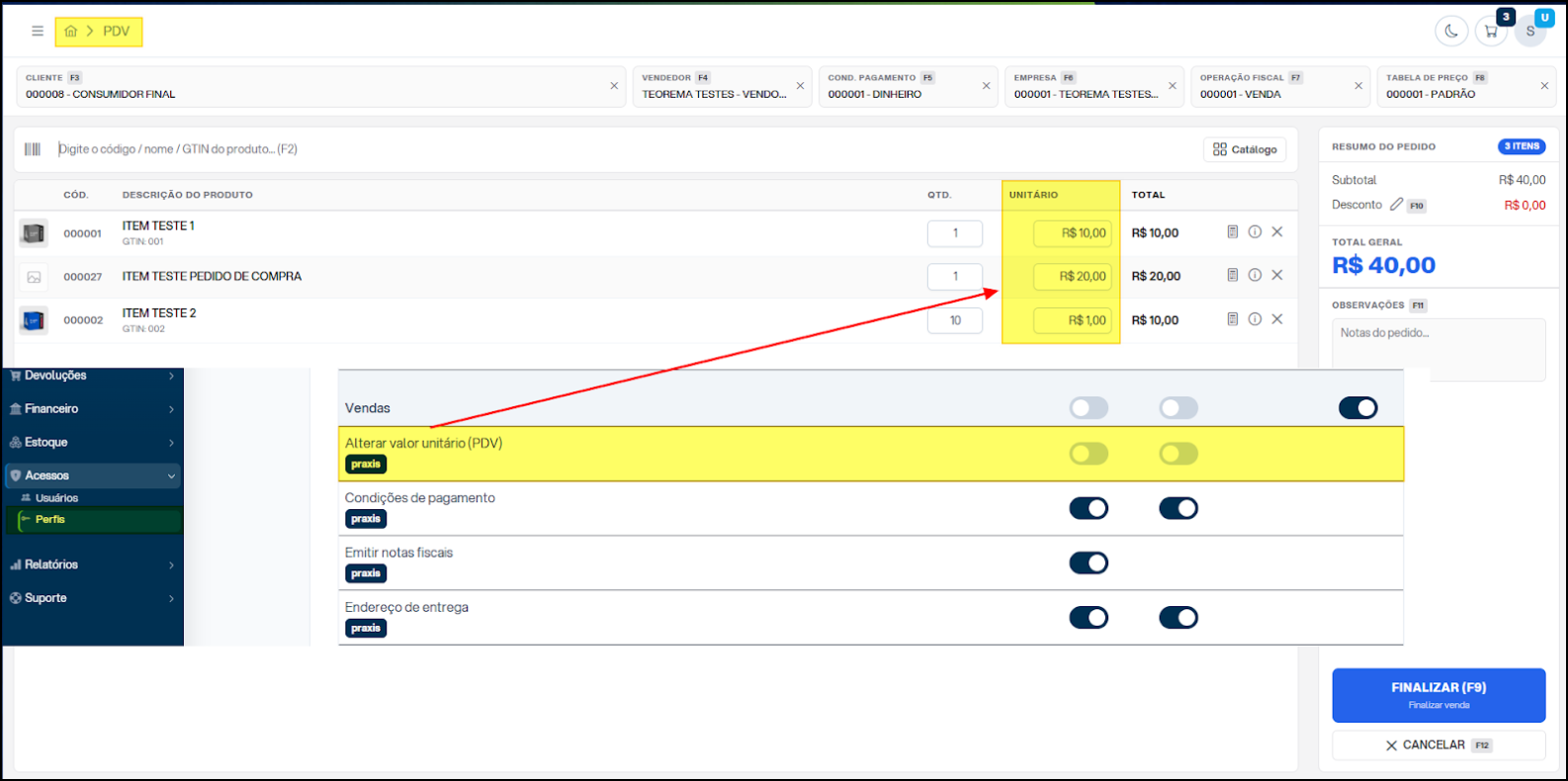The height and width of the screenshot is (781, 1568).
Task: Click the PDV breadcrumb link
Action: pos(117,32)
